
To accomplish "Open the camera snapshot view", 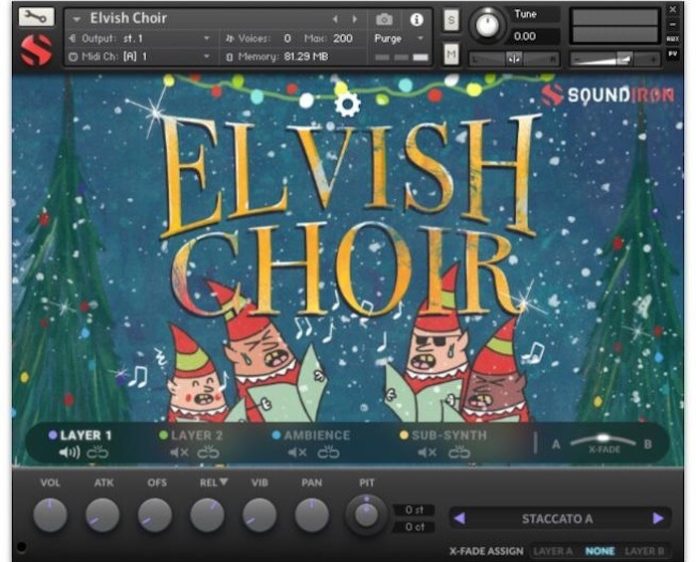I will (x=384, y=20).
